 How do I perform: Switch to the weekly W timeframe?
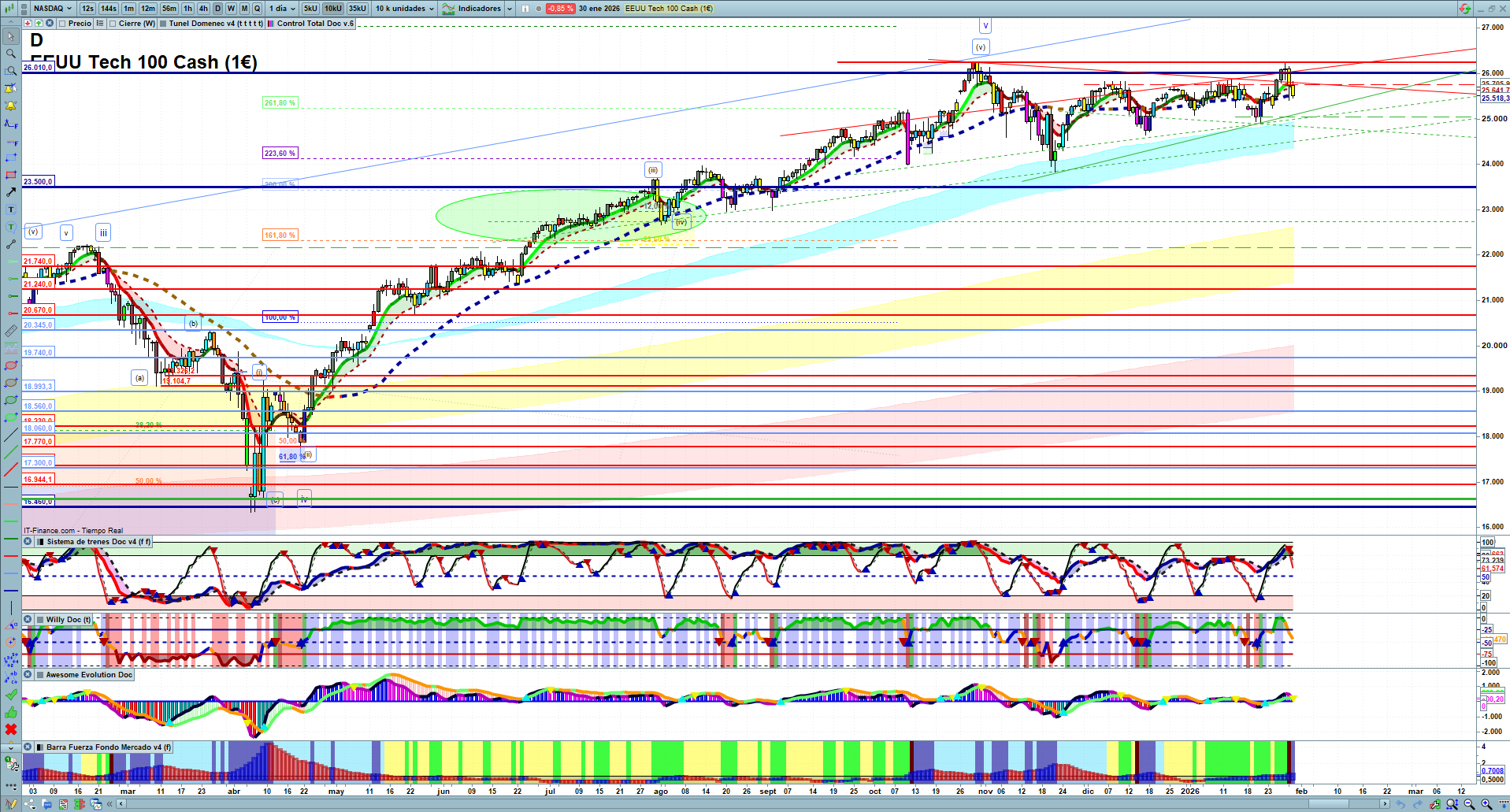231,9
